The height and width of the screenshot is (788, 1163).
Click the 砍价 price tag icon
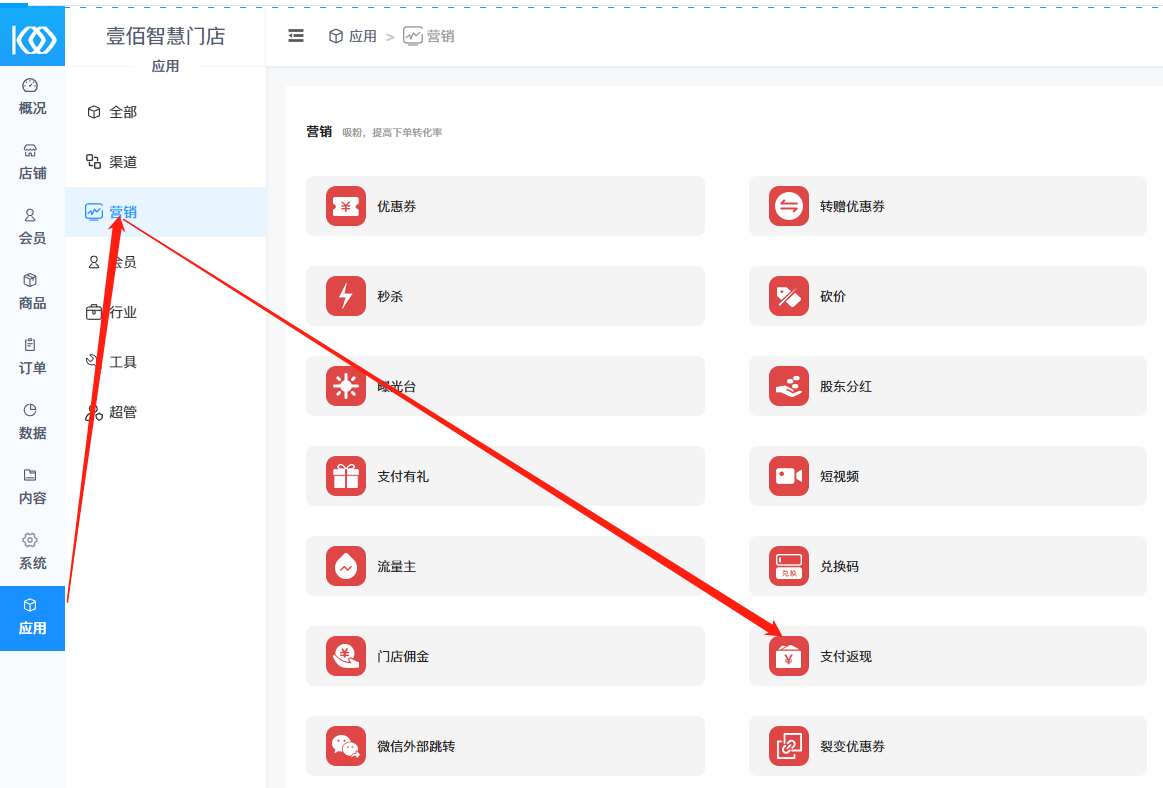[x=789, y=296]
